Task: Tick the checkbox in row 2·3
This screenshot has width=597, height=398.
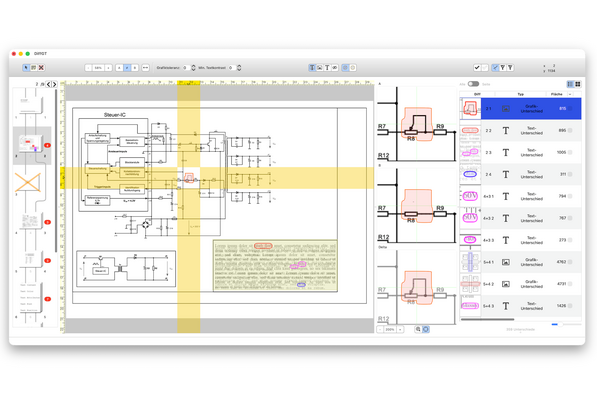Action: click(x=570, y=152)
